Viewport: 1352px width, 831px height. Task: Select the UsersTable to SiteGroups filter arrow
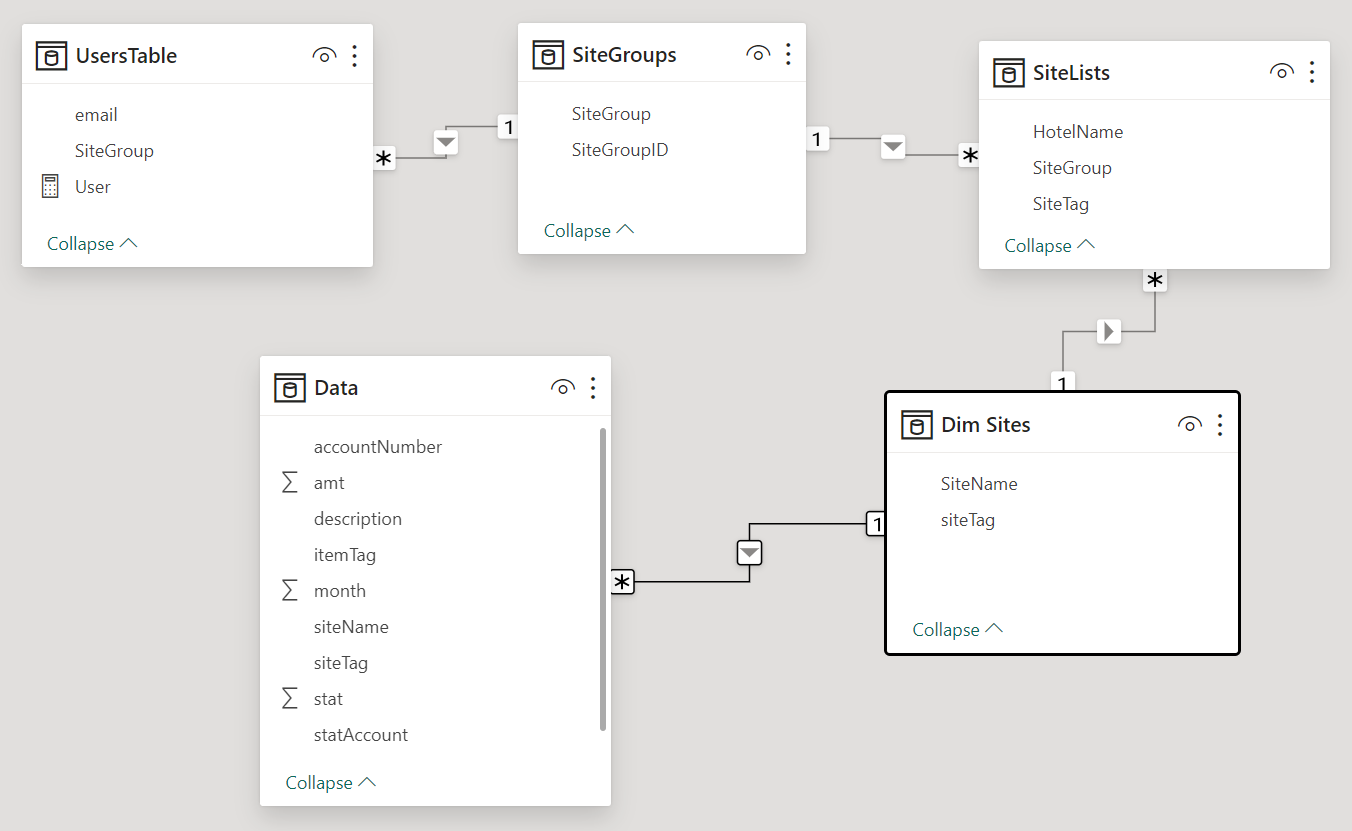[446, 142]
